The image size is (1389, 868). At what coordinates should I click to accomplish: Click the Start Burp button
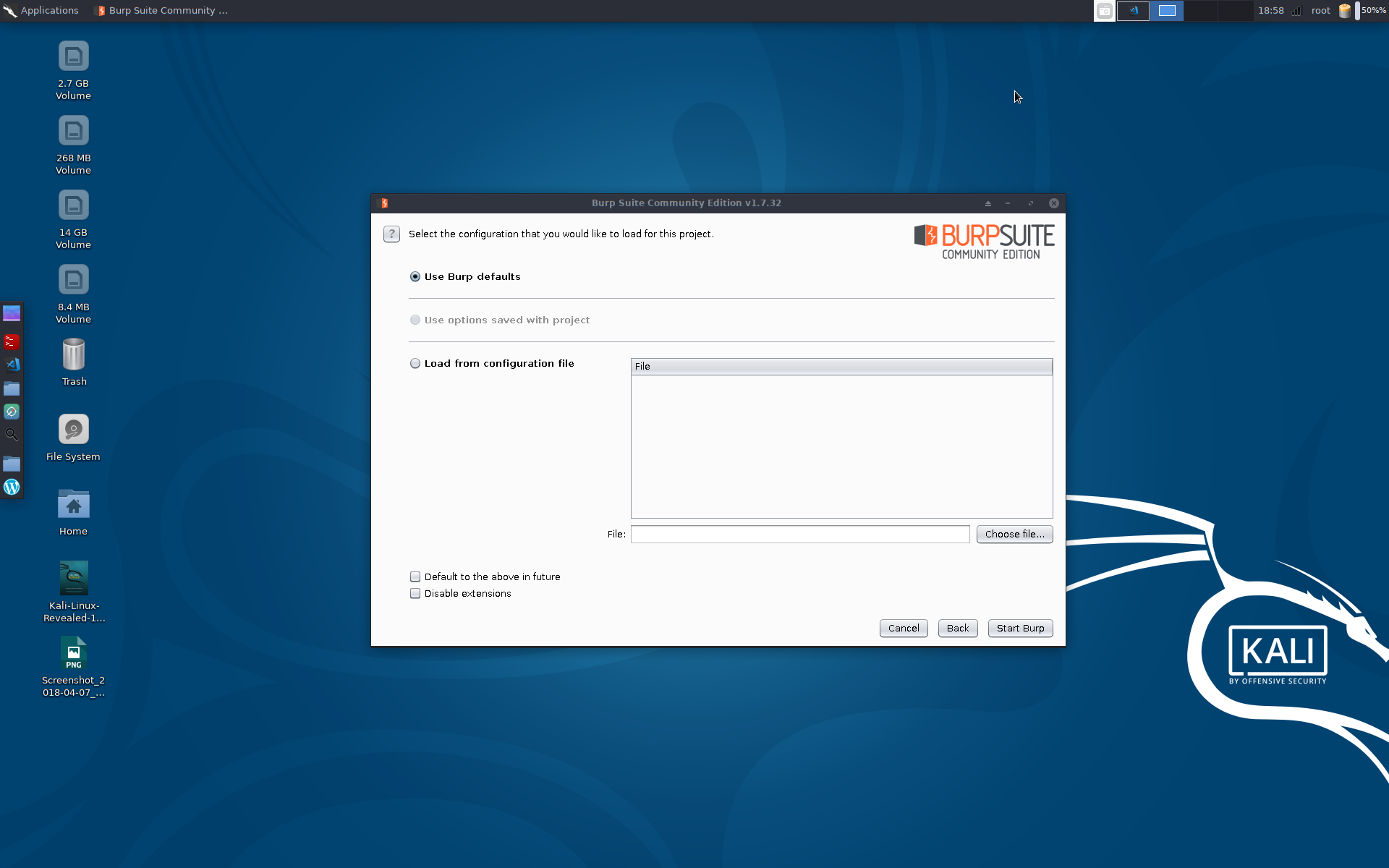coord(1020,628)
